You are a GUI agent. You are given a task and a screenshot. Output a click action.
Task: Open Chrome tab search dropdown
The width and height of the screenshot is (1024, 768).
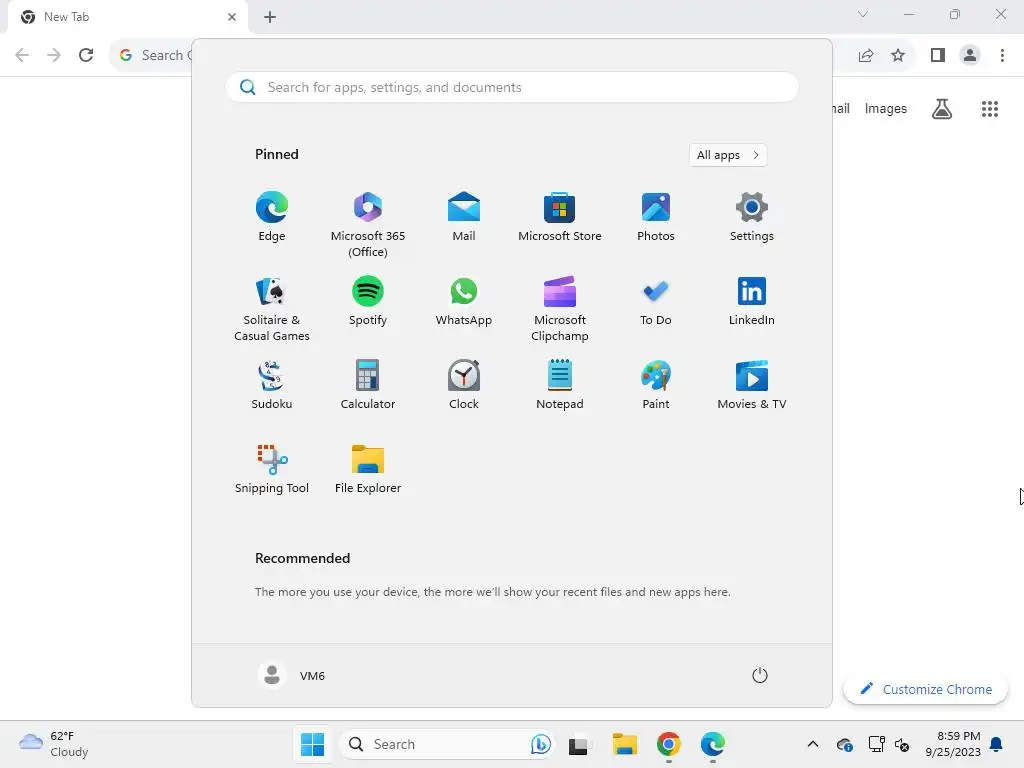[863, 14]
